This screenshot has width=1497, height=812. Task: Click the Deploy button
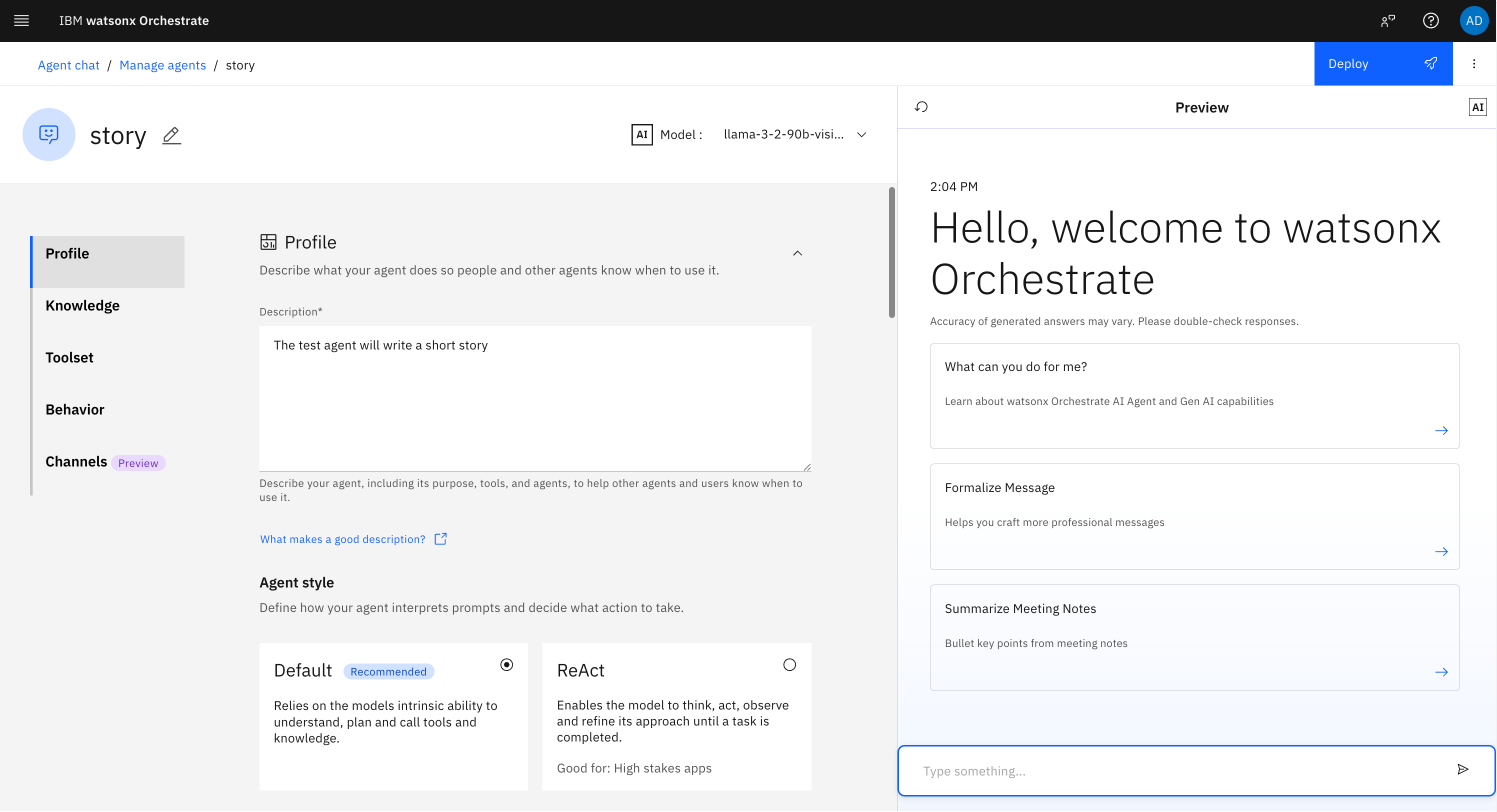(x=1383, y=64)
